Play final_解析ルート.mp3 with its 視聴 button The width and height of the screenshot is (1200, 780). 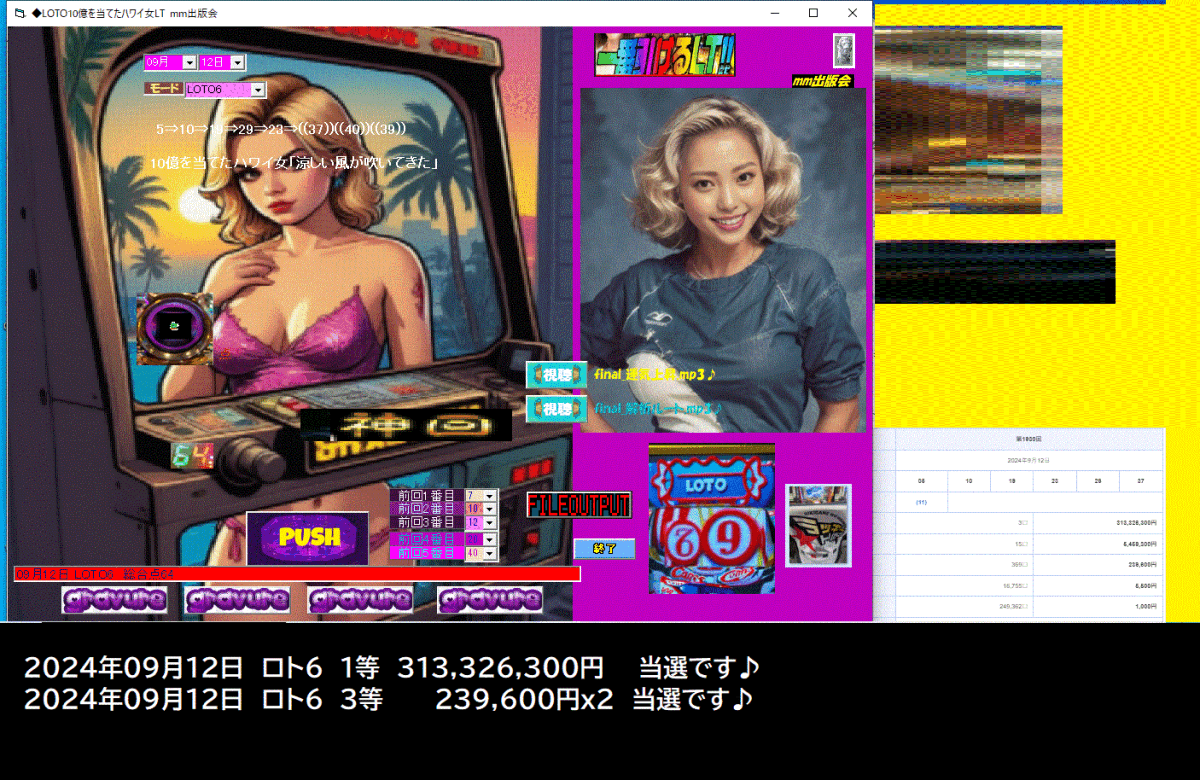pos(556,409)
